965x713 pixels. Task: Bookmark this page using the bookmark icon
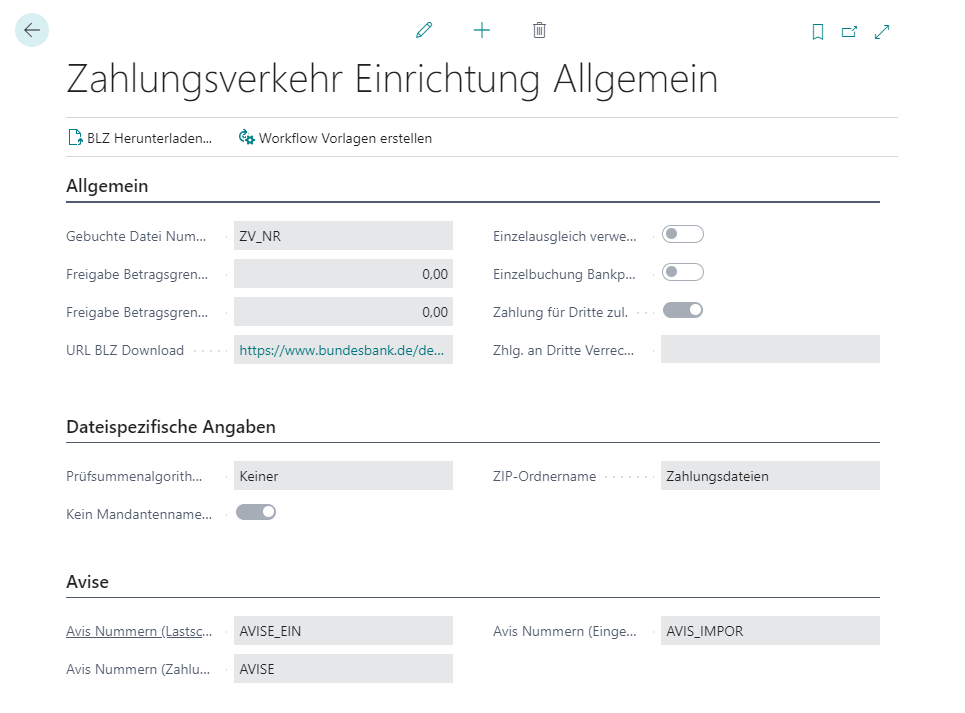pyautogui.click(x=817, y=31)
